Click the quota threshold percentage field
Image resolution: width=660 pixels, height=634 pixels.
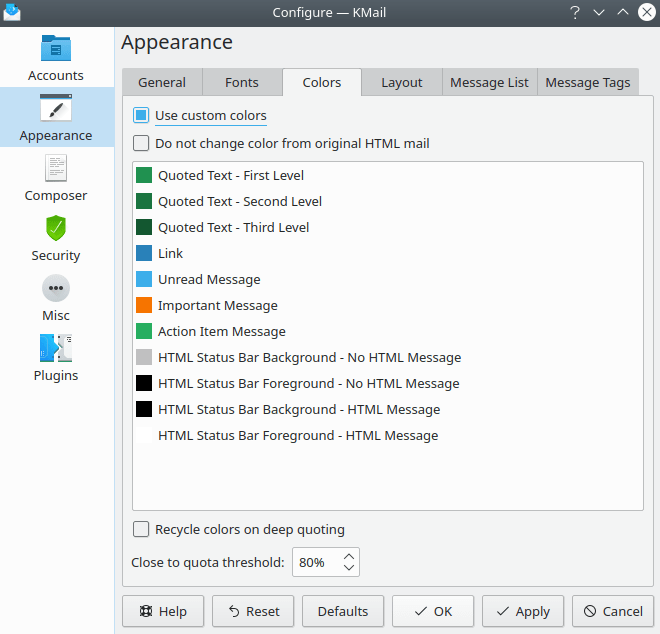coord(315,562)
